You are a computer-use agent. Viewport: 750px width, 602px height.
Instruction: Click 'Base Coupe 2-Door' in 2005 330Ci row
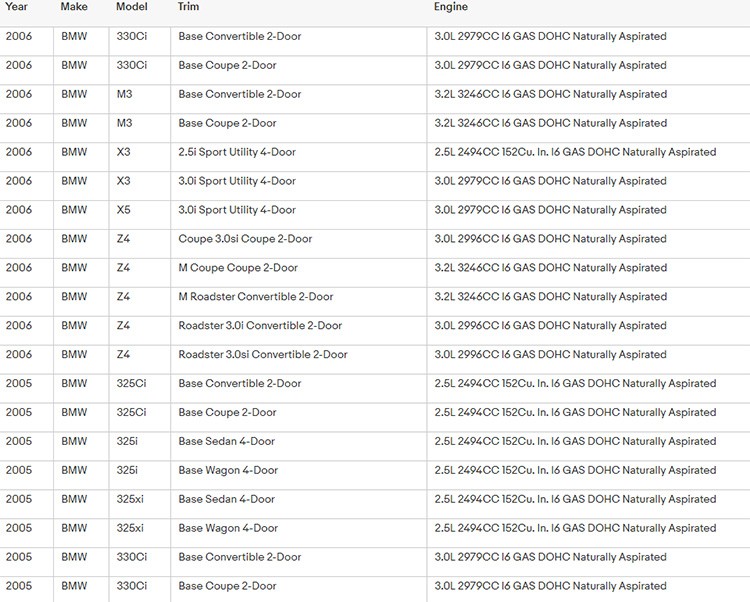coord(227,586)
